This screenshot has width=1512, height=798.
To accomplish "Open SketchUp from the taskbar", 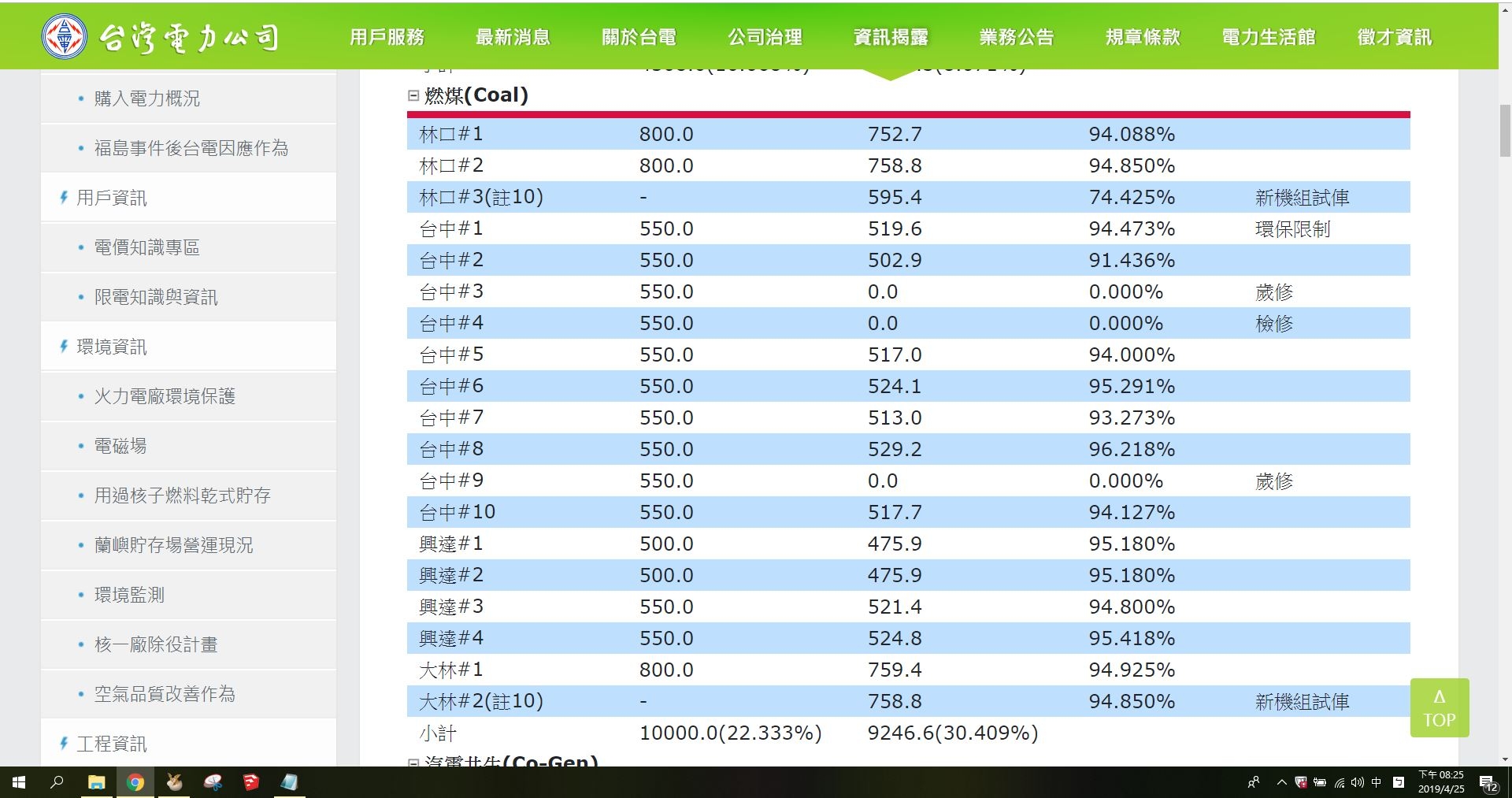I will tap(251, 782).
